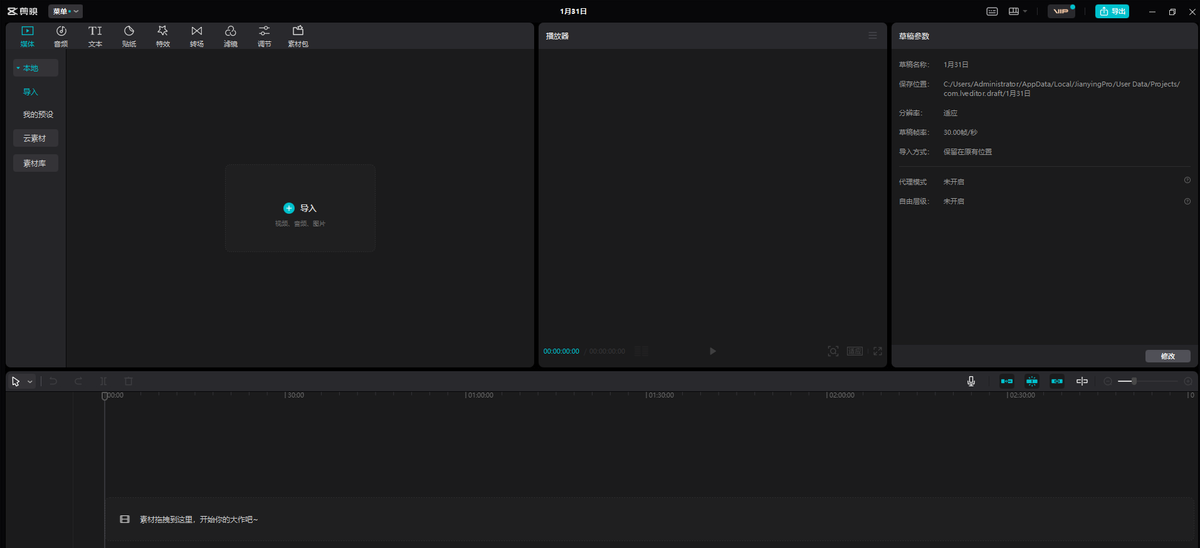The image size is (1200, 548).
Task: Toggle the auto-snap button in timeline toolbar
Action: click(1031, 381)
